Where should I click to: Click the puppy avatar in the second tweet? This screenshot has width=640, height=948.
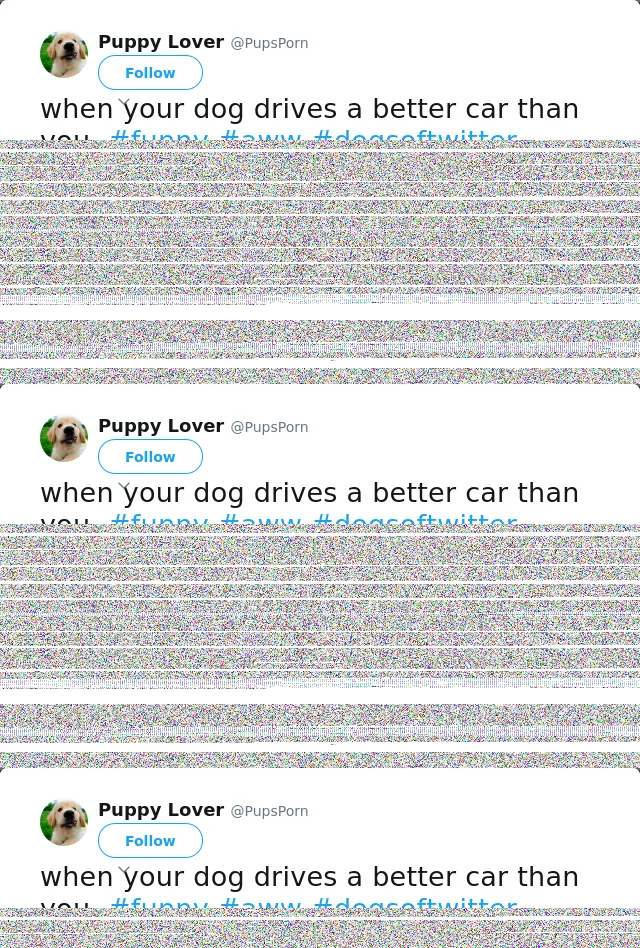tap(64, 438)
